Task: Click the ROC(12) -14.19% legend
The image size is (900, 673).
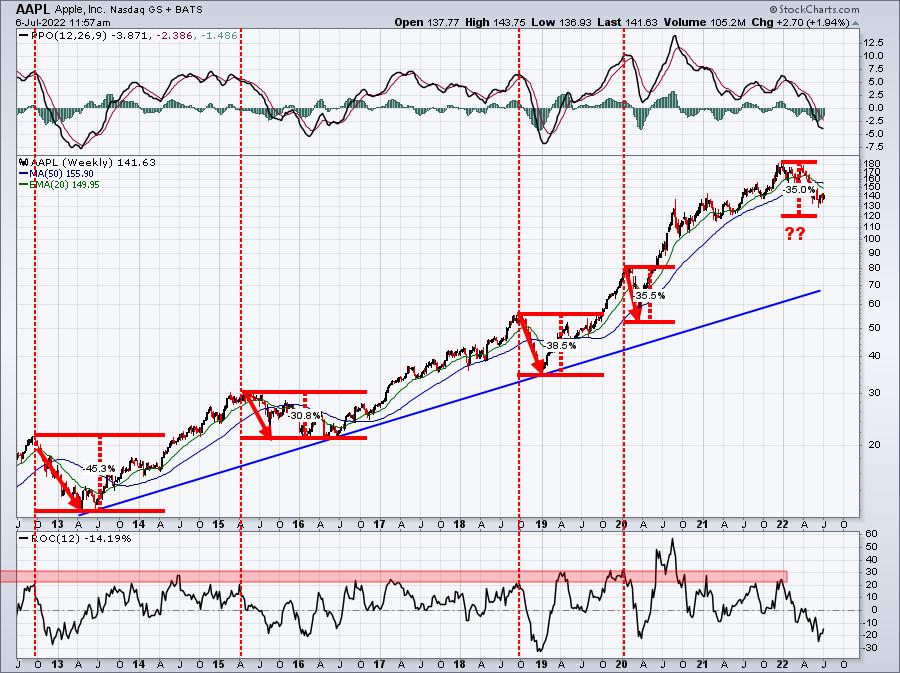Action: 75,539
